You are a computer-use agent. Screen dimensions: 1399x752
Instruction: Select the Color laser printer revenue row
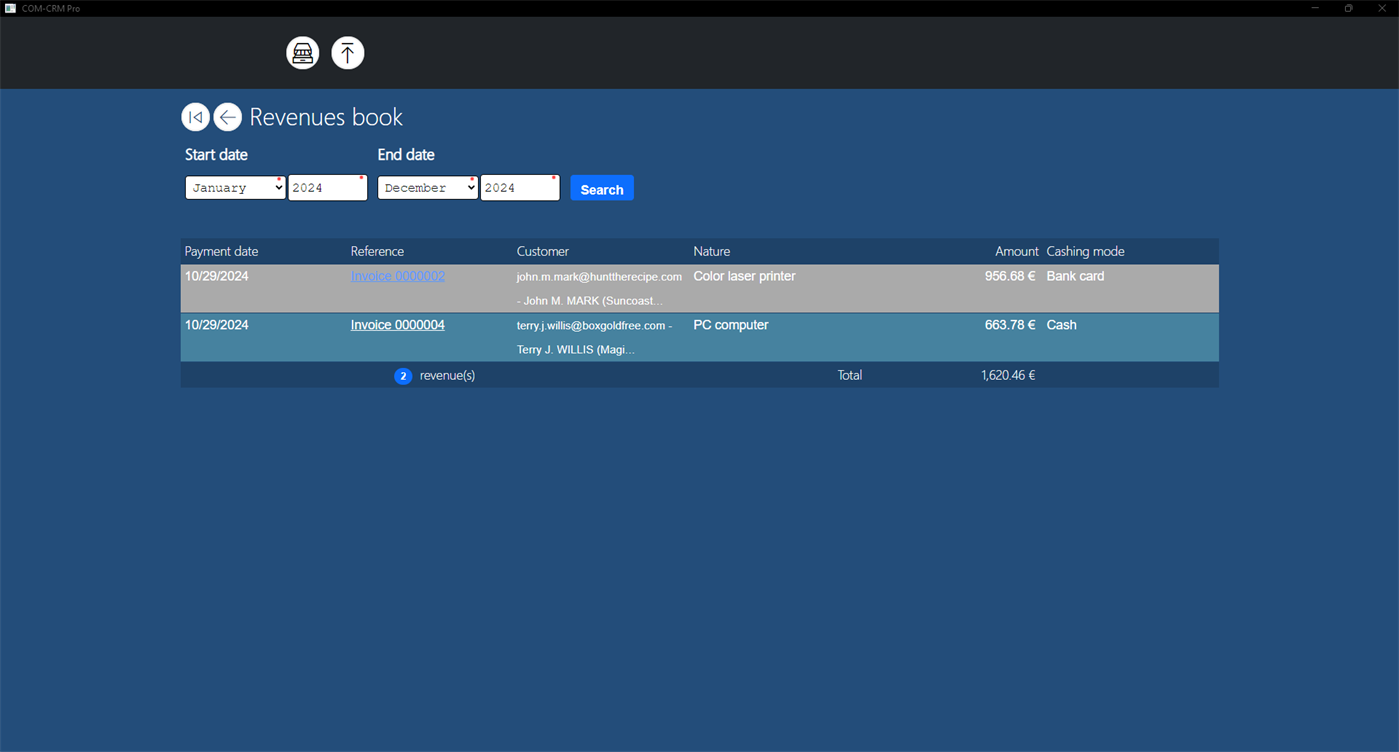tap(744, 276)
